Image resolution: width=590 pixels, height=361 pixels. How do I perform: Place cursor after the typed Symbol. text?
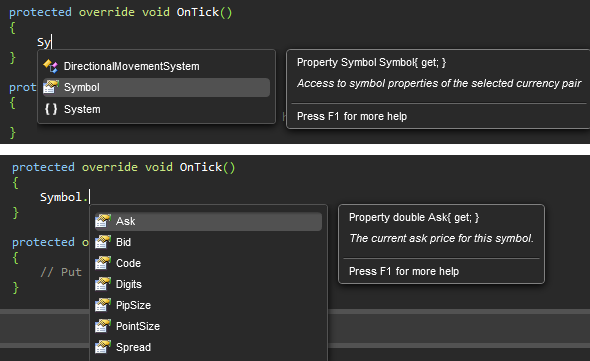click(90, 197)
